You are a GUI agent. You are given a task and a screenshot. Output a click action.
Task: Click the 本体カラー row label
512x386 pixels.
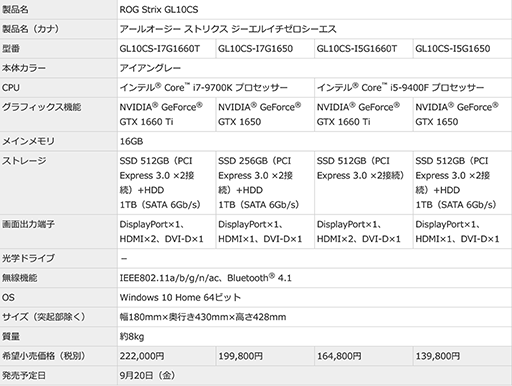coord(24,68)
